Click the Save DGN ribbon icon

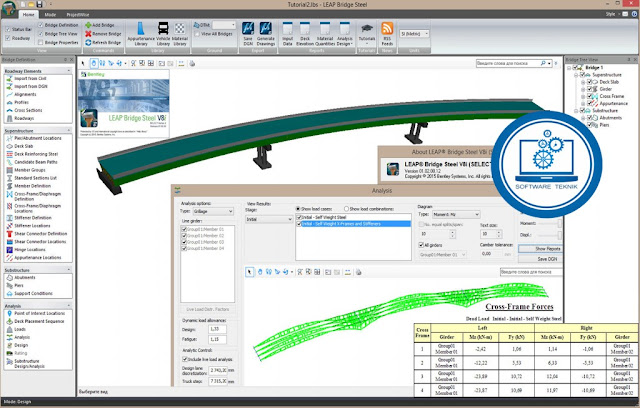click(248, 33)
